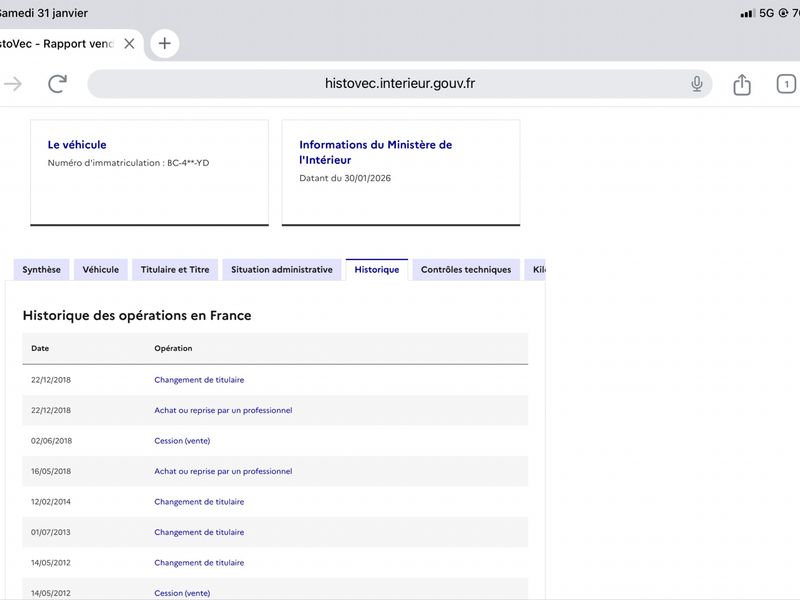Tap the microphone dictation icon
The height and width of the screenshot is (600, 800).
(697, 84)
